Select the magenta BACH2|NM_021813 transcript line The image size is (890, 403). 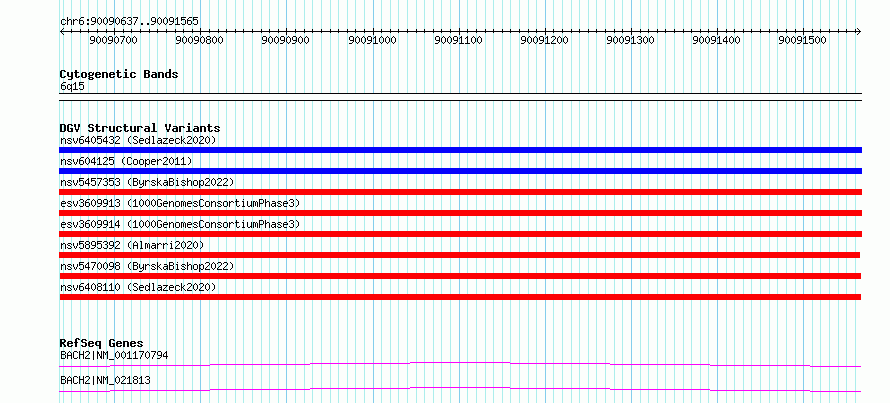(x=460, y=389)
